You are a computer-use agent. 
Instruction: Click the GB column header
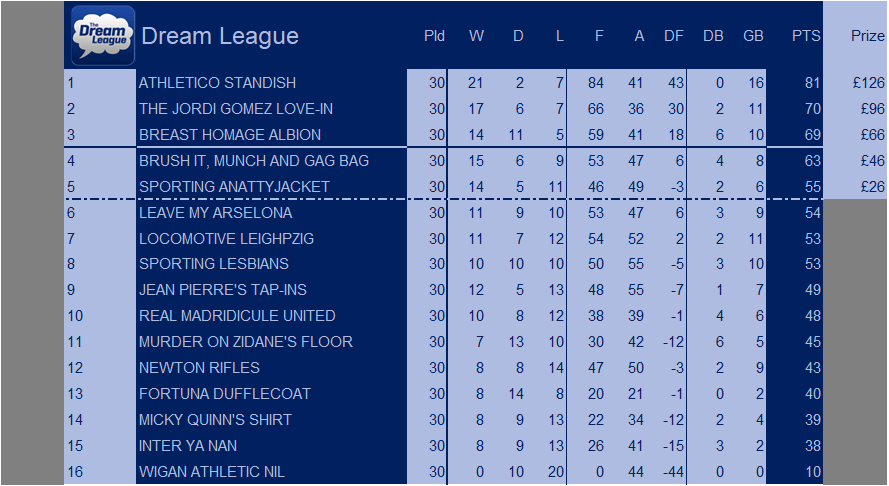753,36
